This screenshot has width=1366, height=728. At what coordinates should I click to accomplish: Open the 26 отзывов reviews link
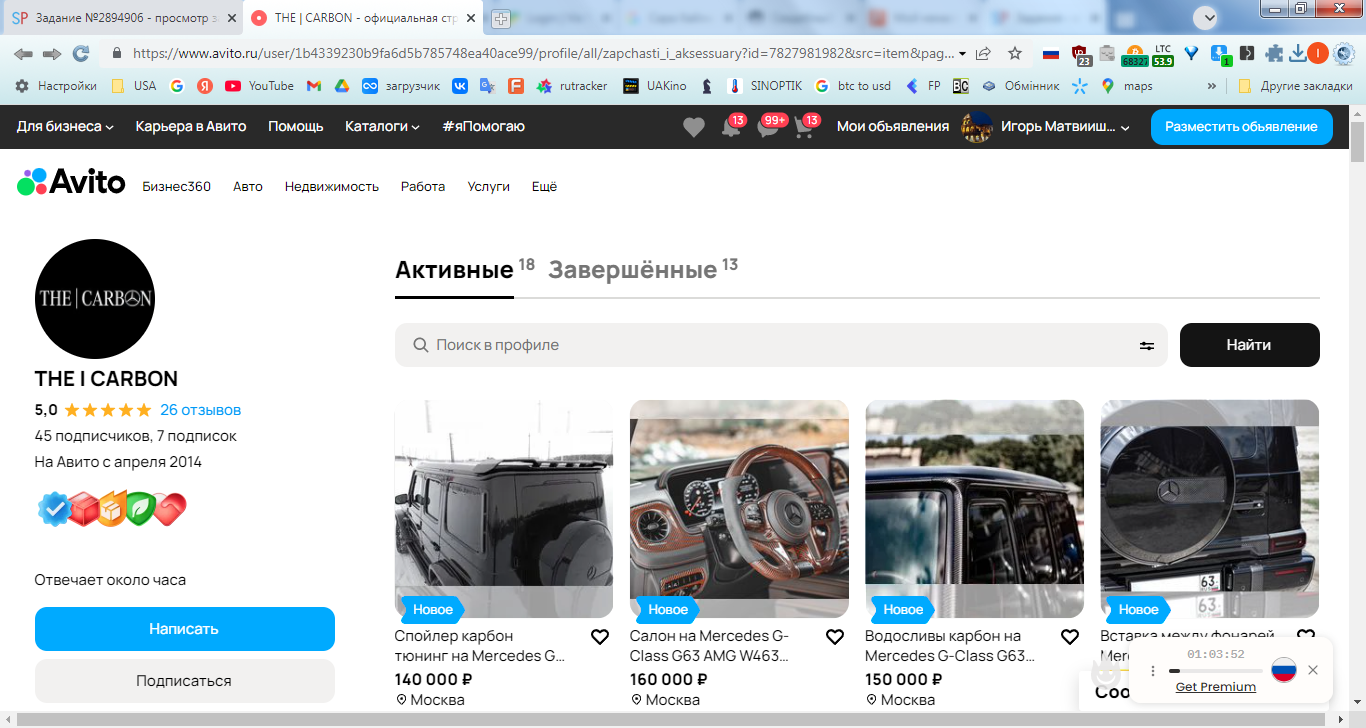point(200,410)
